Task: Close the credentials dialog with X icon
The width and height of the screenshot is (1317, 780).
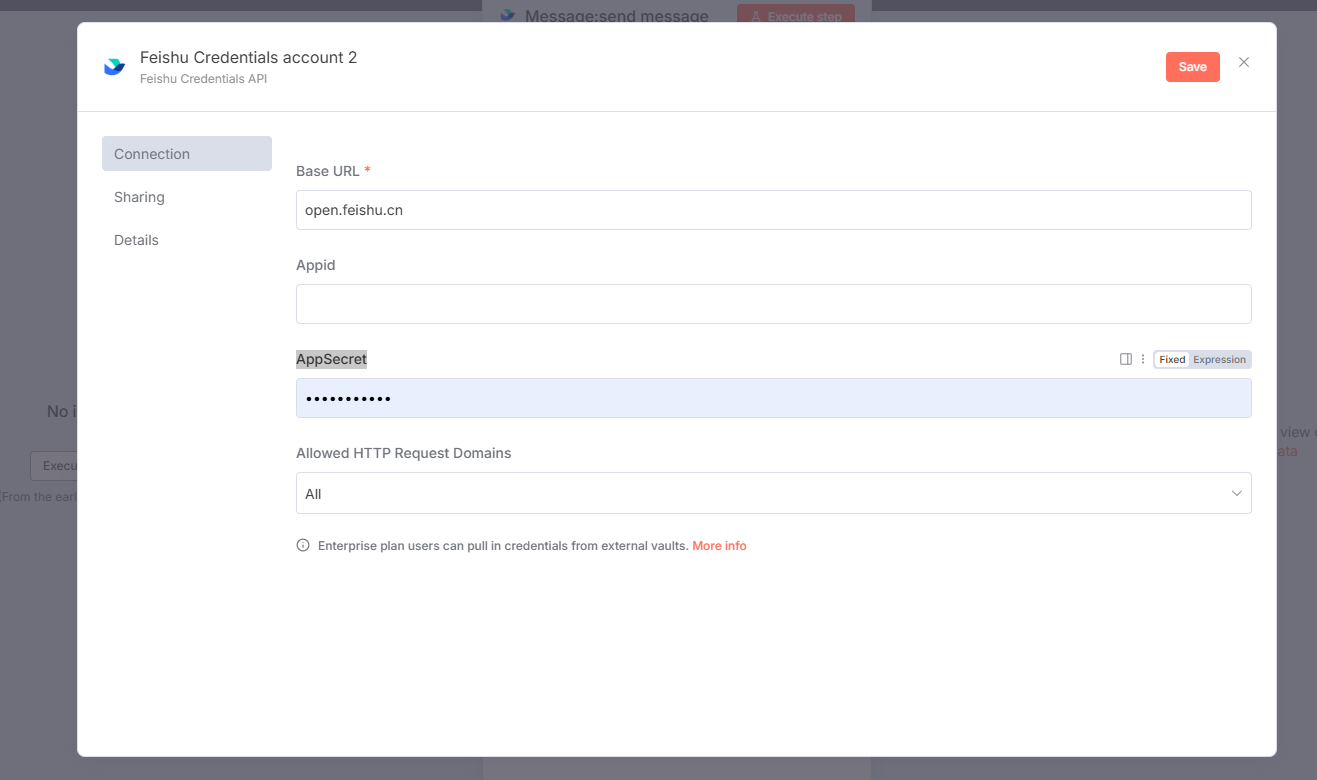Action: click(x=1244, y=62)
